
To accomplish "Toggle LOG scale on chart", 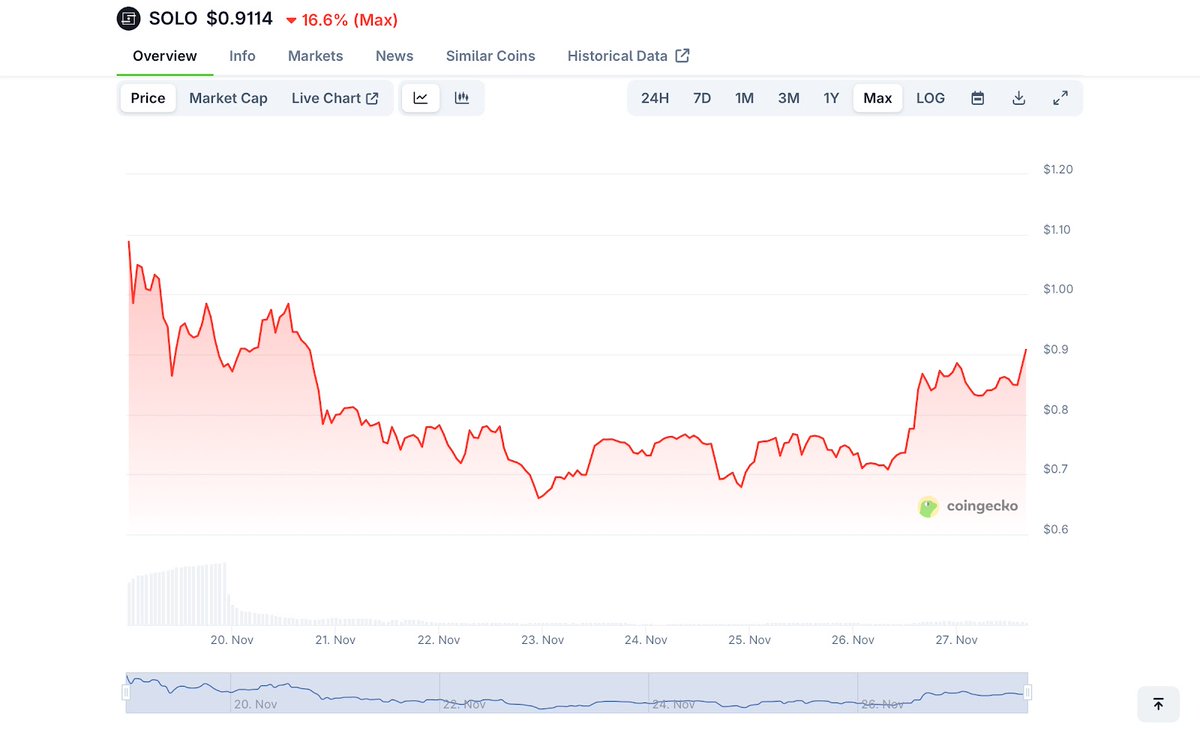I will (x=930, y=98).
